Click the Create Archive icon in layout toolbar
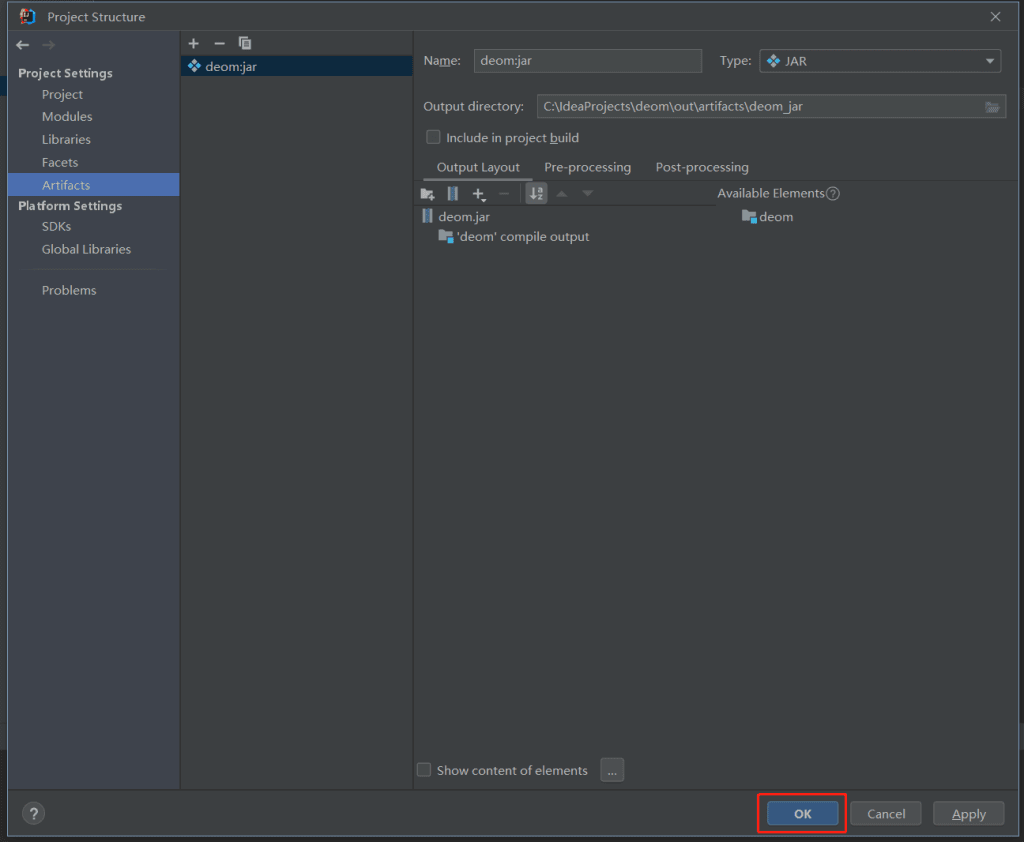 tap(453, 194)
